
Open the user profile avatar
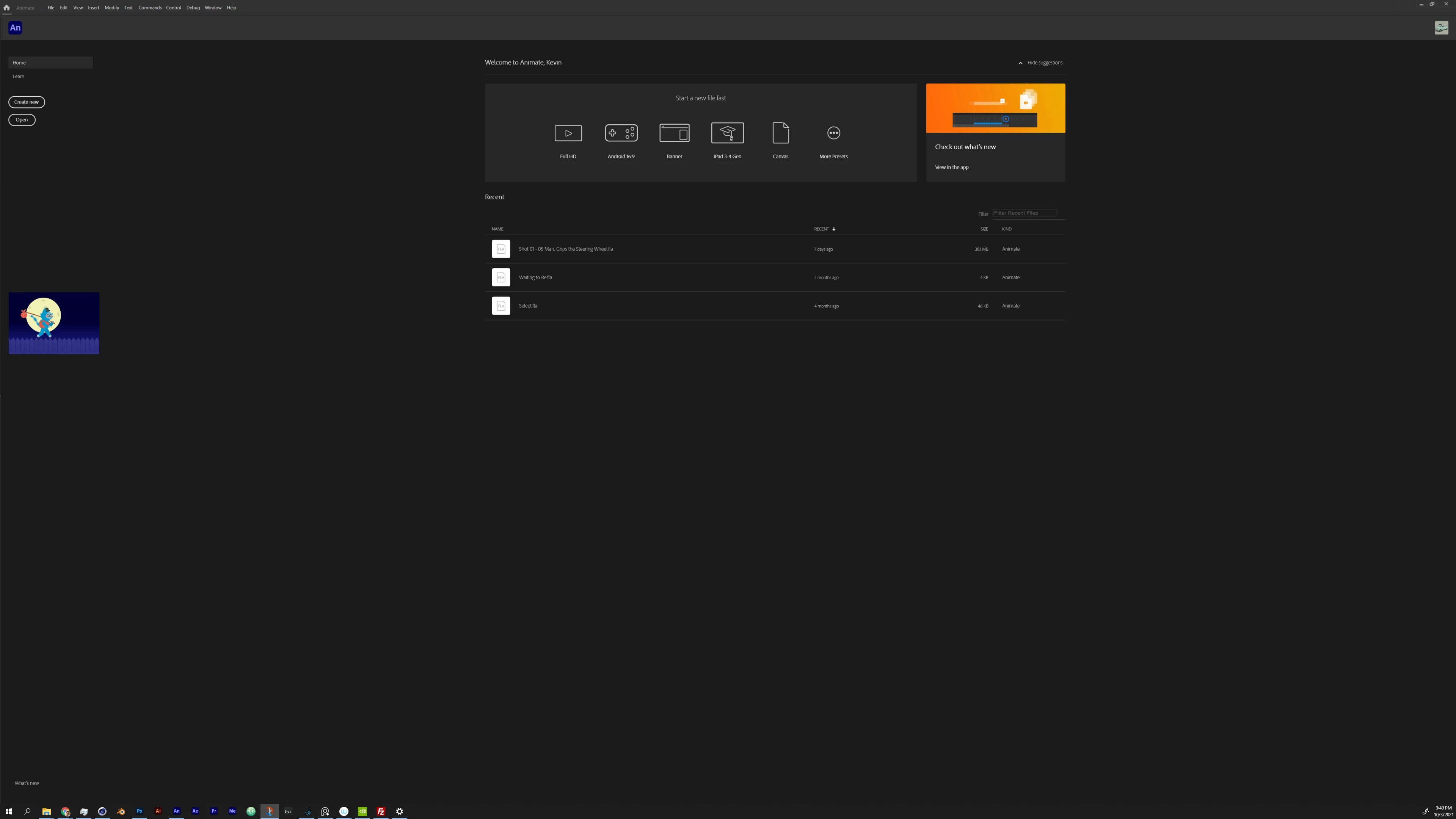tap(1441, 28)
